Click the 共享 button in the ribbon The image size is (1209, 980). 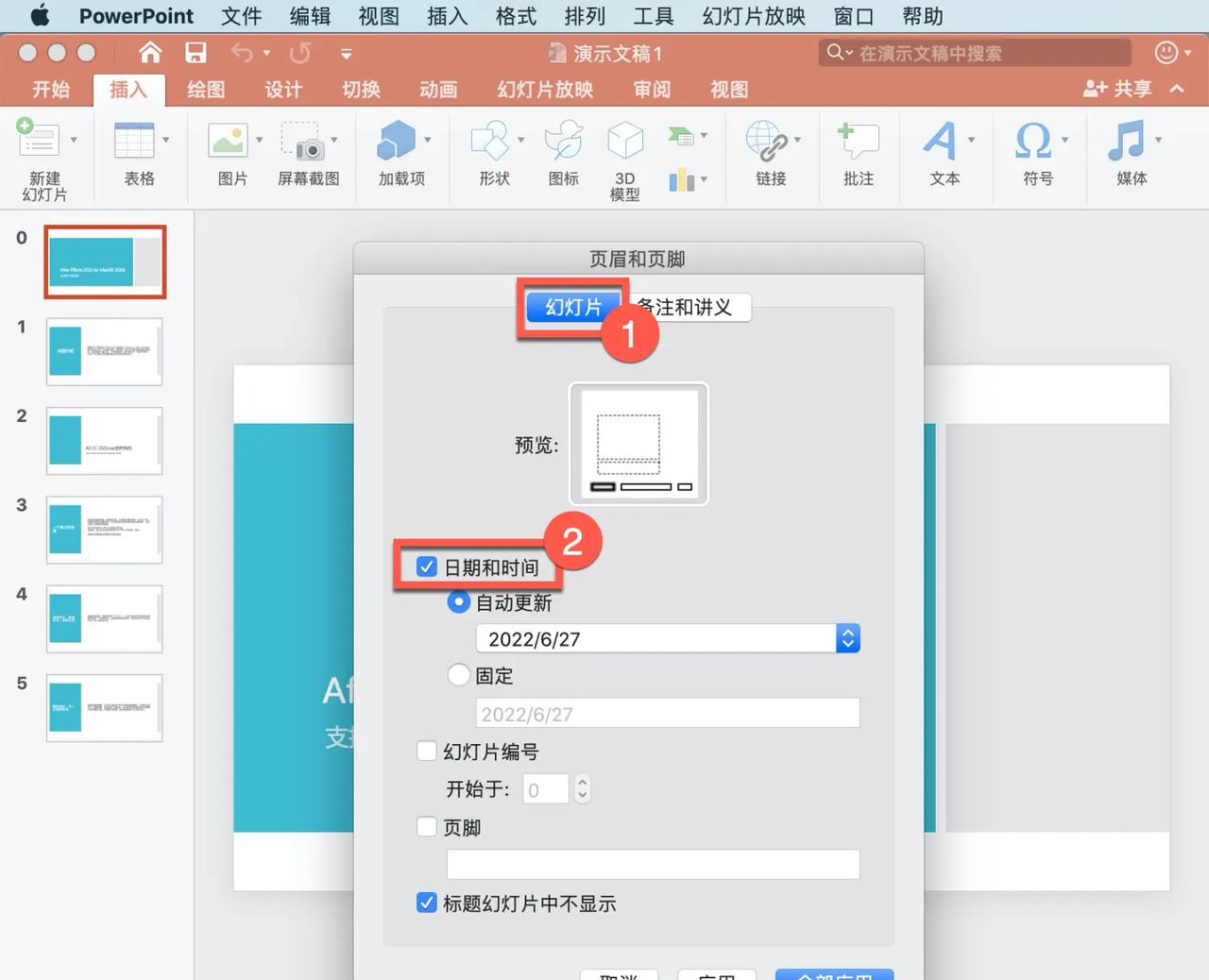click(1119, 88)
